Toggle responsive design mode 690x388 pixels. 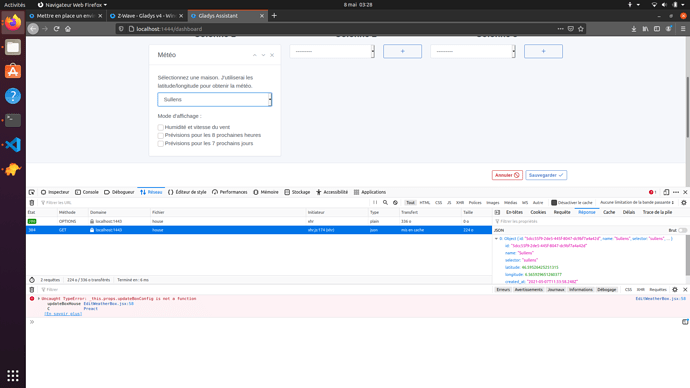coord(666,192)
